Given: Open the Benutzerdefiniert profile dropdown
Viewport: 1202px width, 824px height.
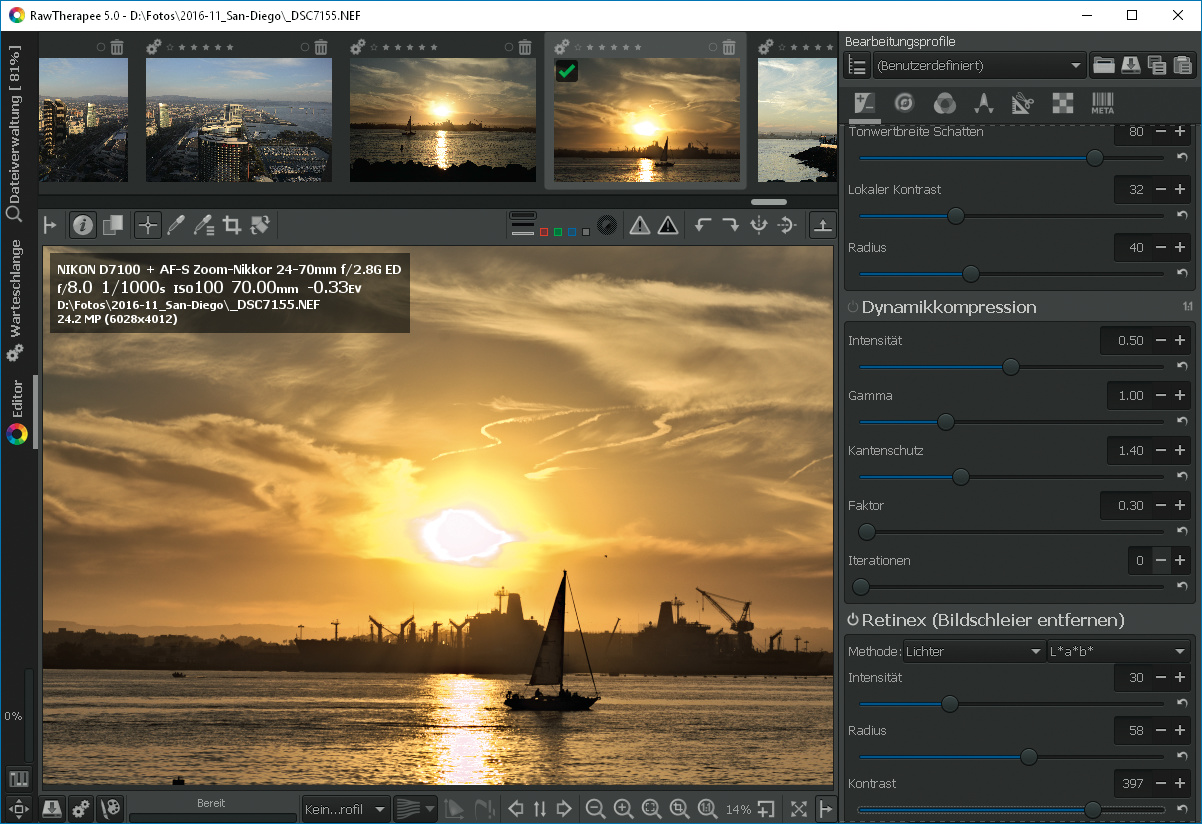Looking at the screenshot, I should (978, 66).
